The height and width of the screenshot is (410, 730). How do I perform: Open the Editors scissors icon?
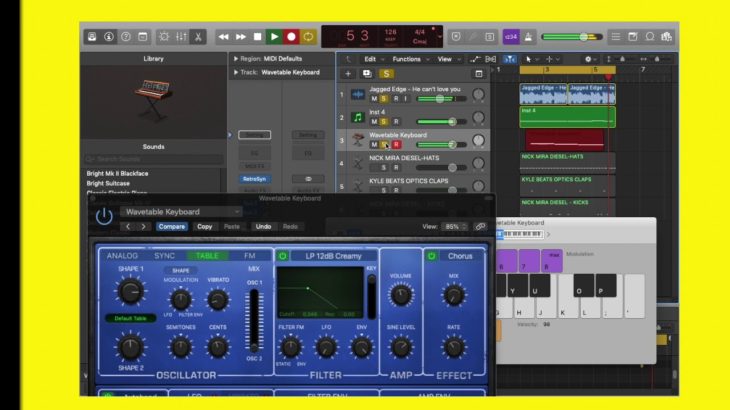[198, 37]
